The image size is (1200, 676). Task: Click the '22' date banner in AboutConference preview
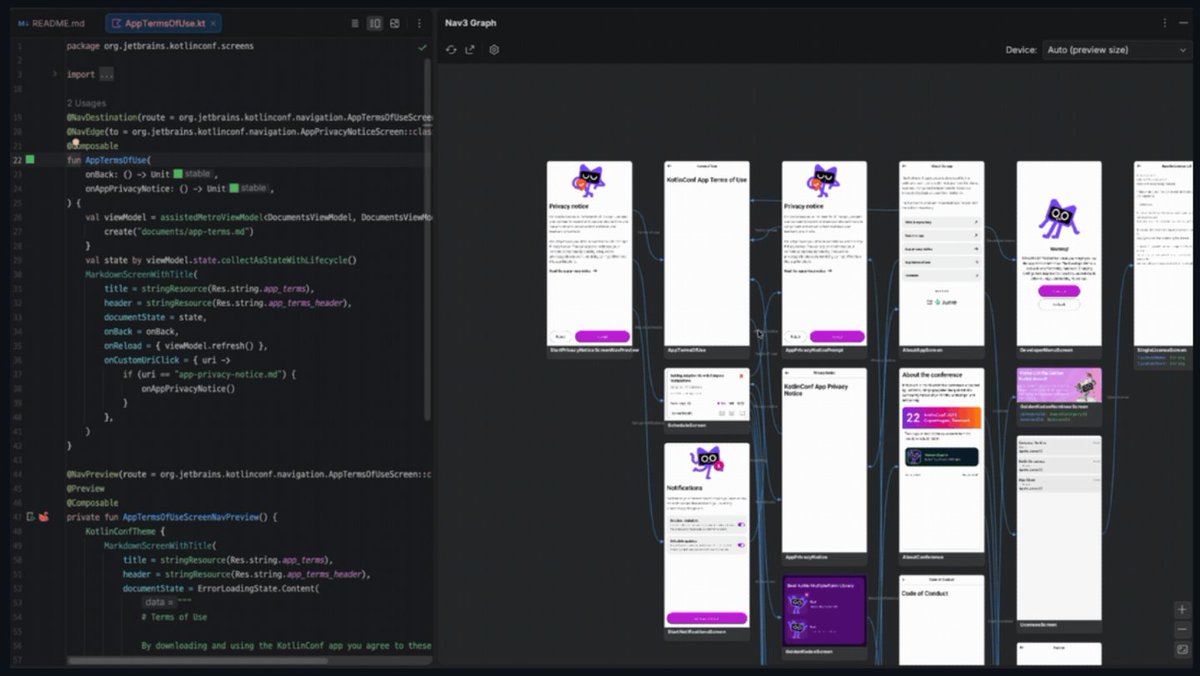(x=941, y=418)
